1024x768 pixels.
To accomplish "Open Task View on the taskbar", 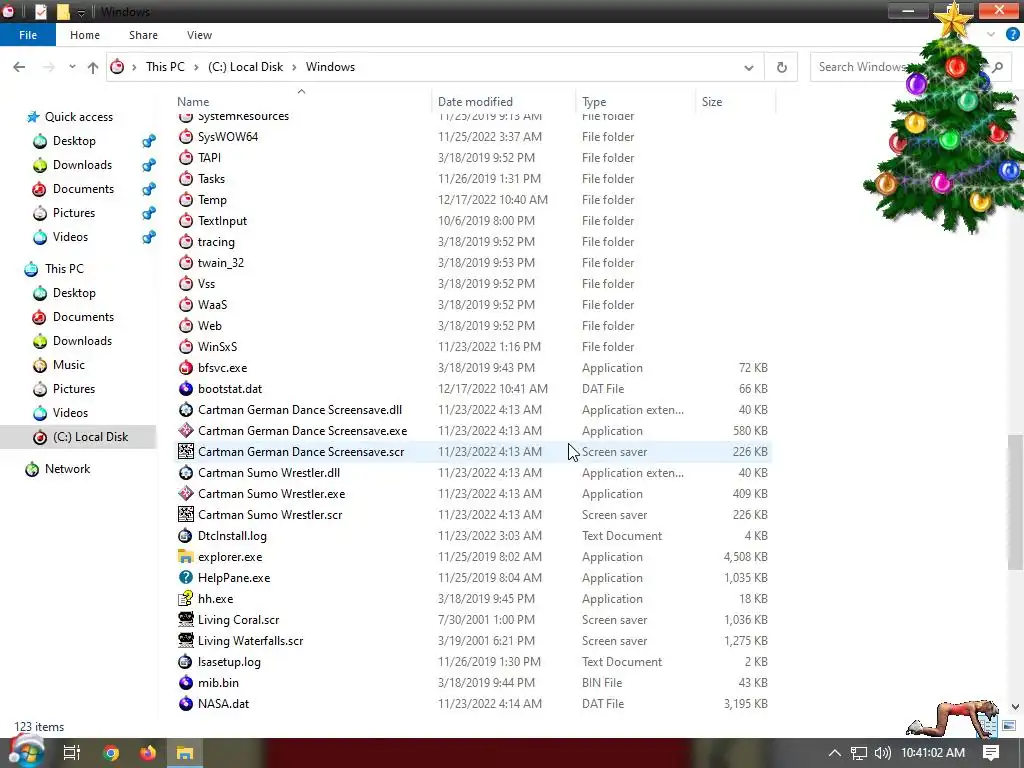I will coord(71,752).
